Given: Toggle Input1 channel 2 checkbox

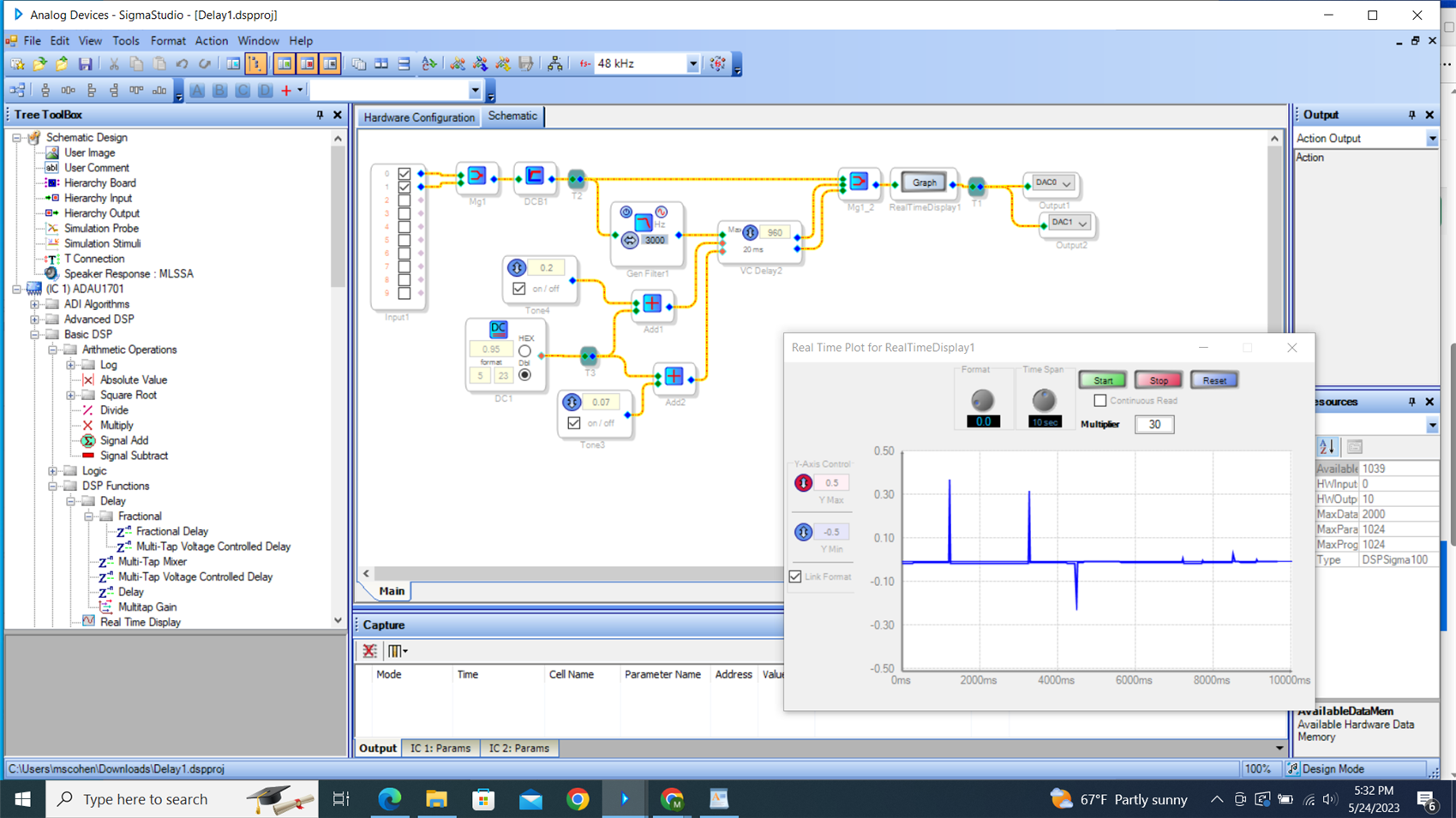Looking at the screenshot, I should pyautogui.click(x=404, y=200).
